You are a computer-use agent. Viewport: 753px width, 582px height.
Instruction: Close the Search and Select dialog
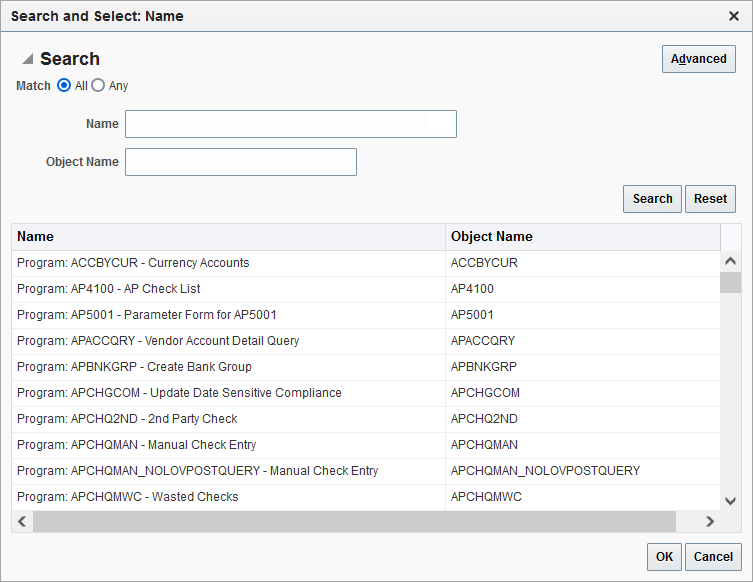(733, 16)
